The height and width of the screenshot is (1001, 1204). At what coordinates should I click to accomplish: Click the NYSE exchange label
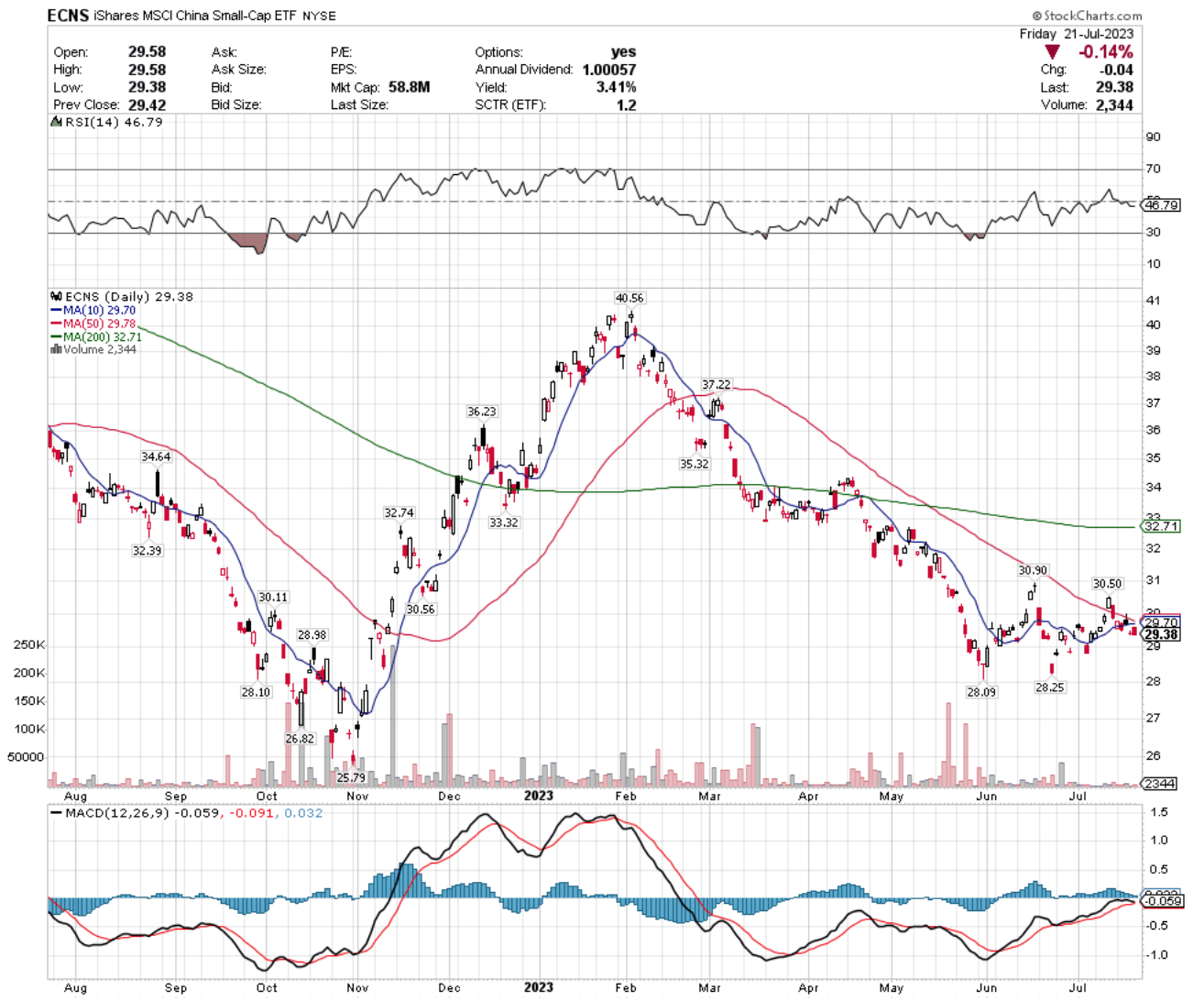[x=319, y=16]
